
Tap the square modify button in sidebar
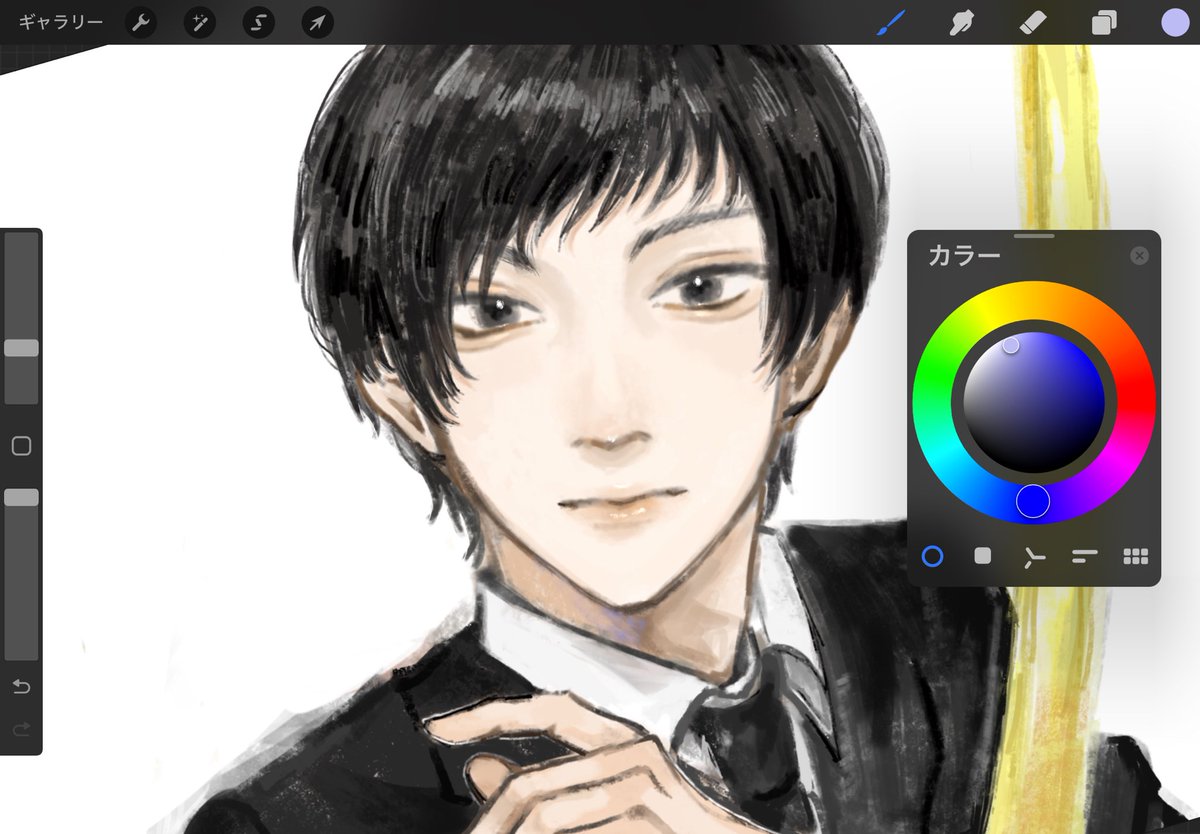pos(21,446)
